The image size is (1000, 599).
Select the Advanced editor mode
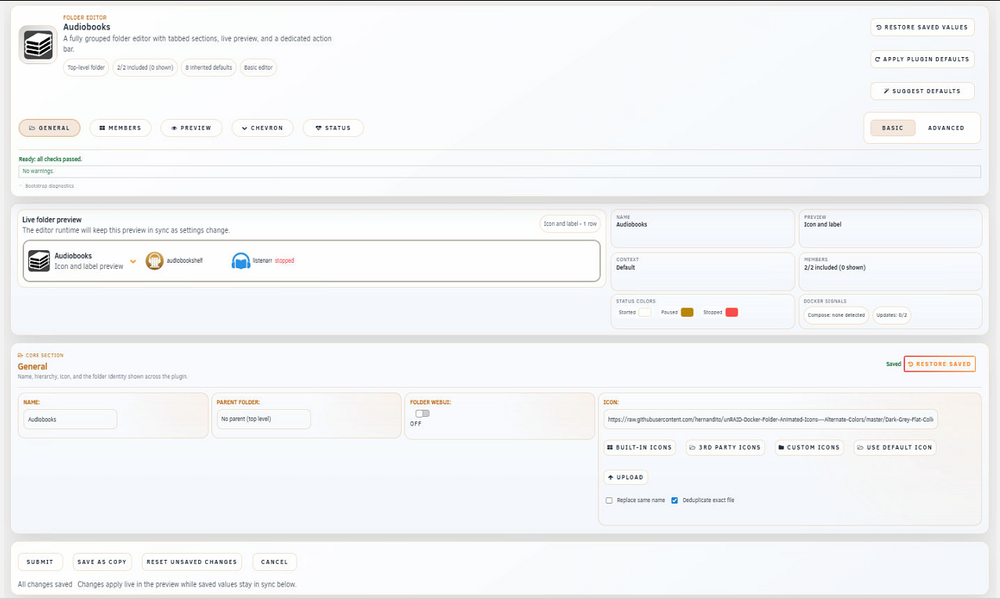(946, 128)
